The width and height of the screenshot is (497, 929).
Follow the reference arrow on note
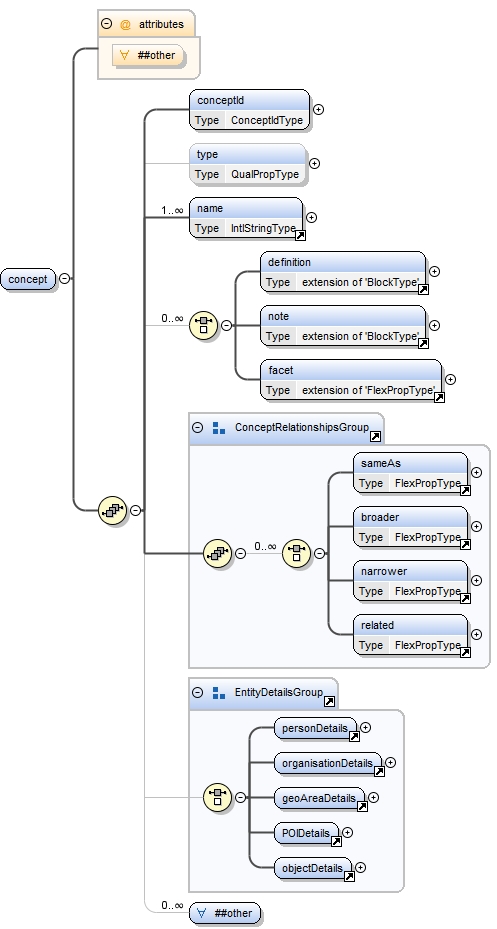pos(424,344)
